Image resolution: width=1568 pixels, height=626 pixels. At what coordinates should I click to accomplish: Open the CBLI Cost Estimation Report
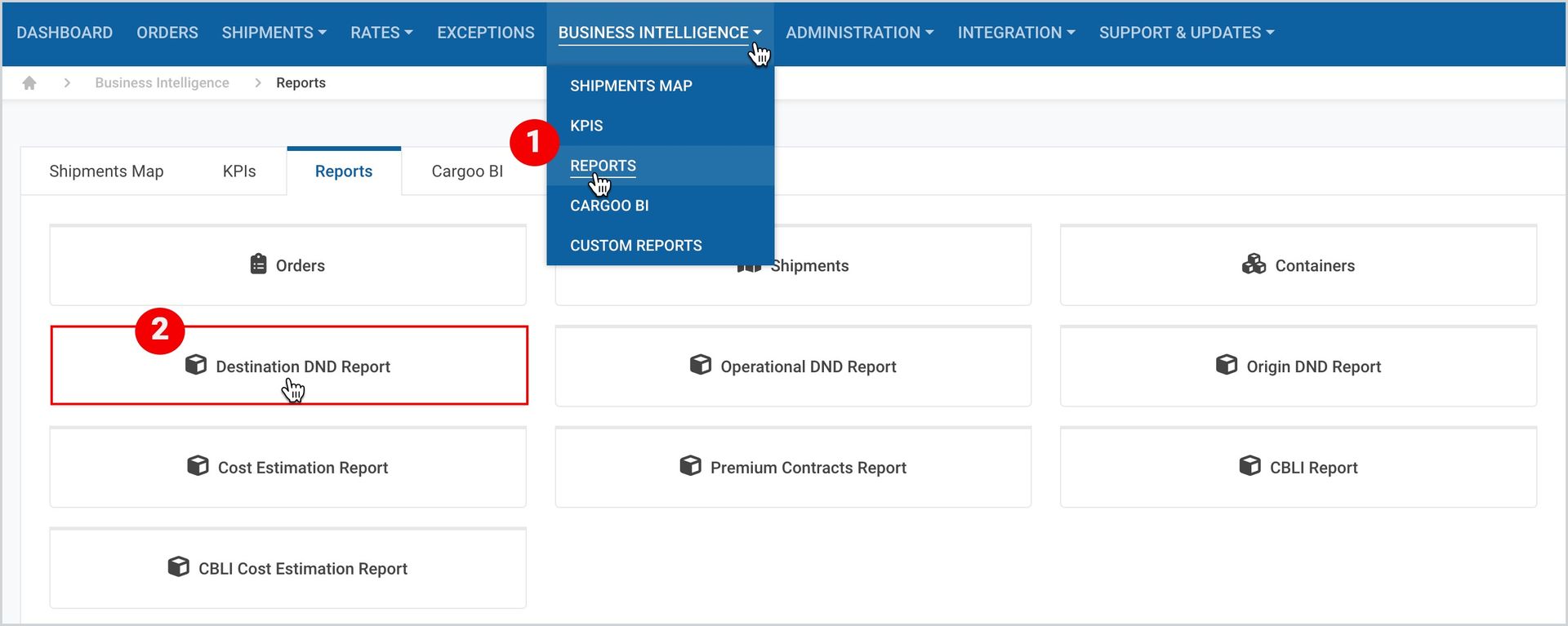(287, 569)
